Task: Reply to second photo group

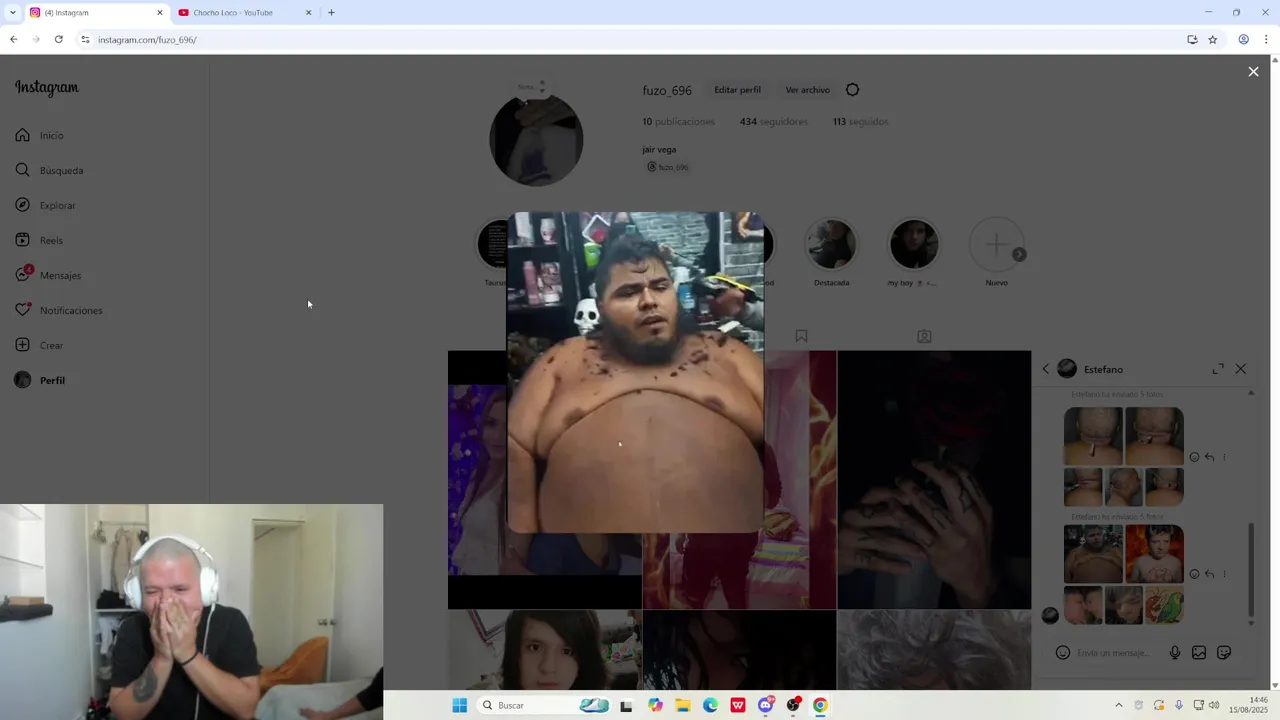Action: [1209, 574]
